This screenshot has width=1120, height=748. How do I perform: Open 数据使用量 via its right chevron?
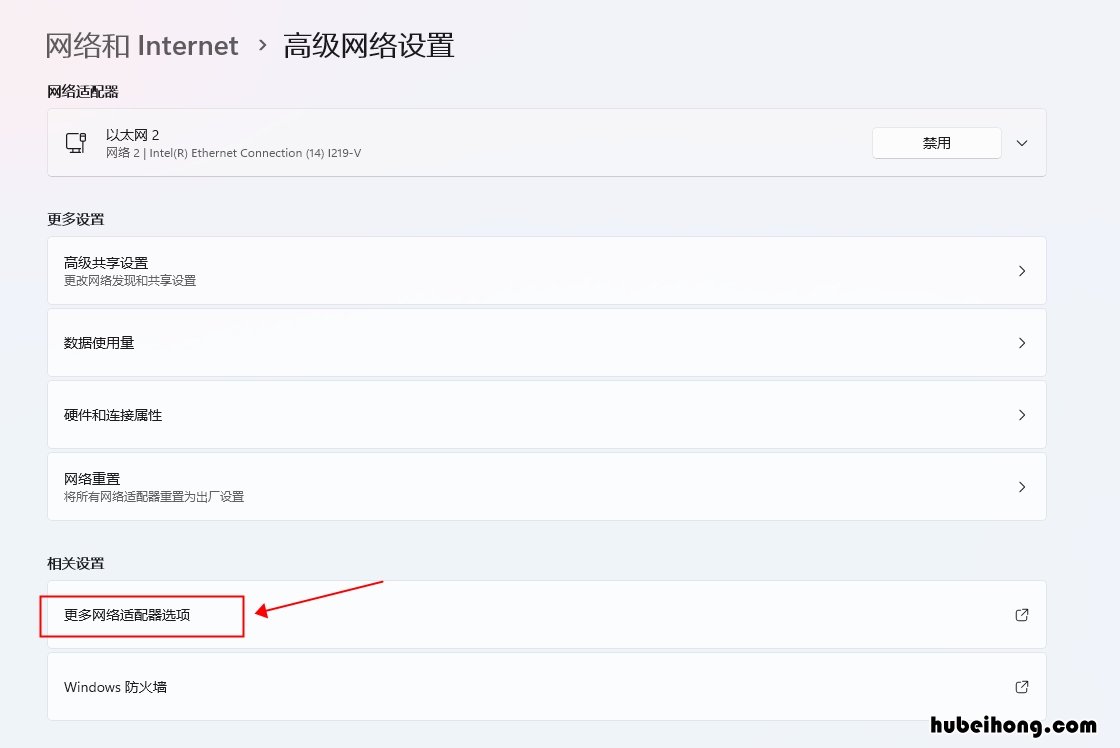point(1022,343)
